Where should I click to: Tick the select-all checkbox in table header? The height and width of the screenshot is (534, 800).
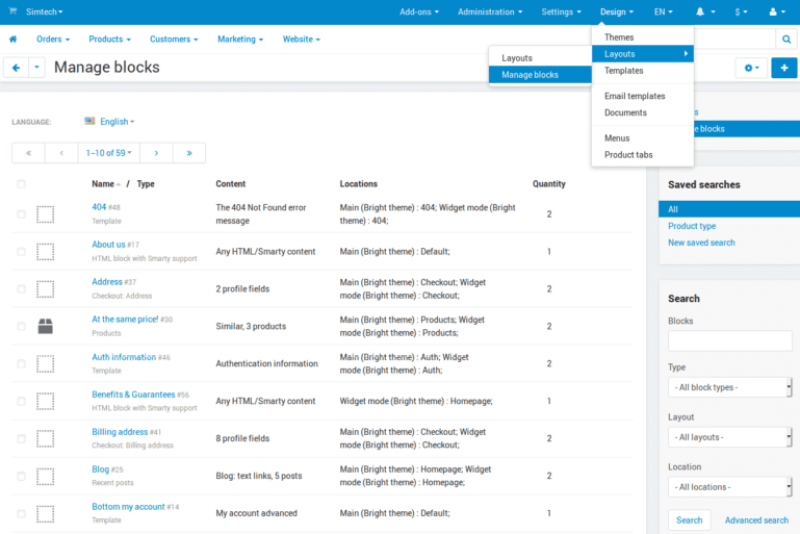[x=22, y=184]
